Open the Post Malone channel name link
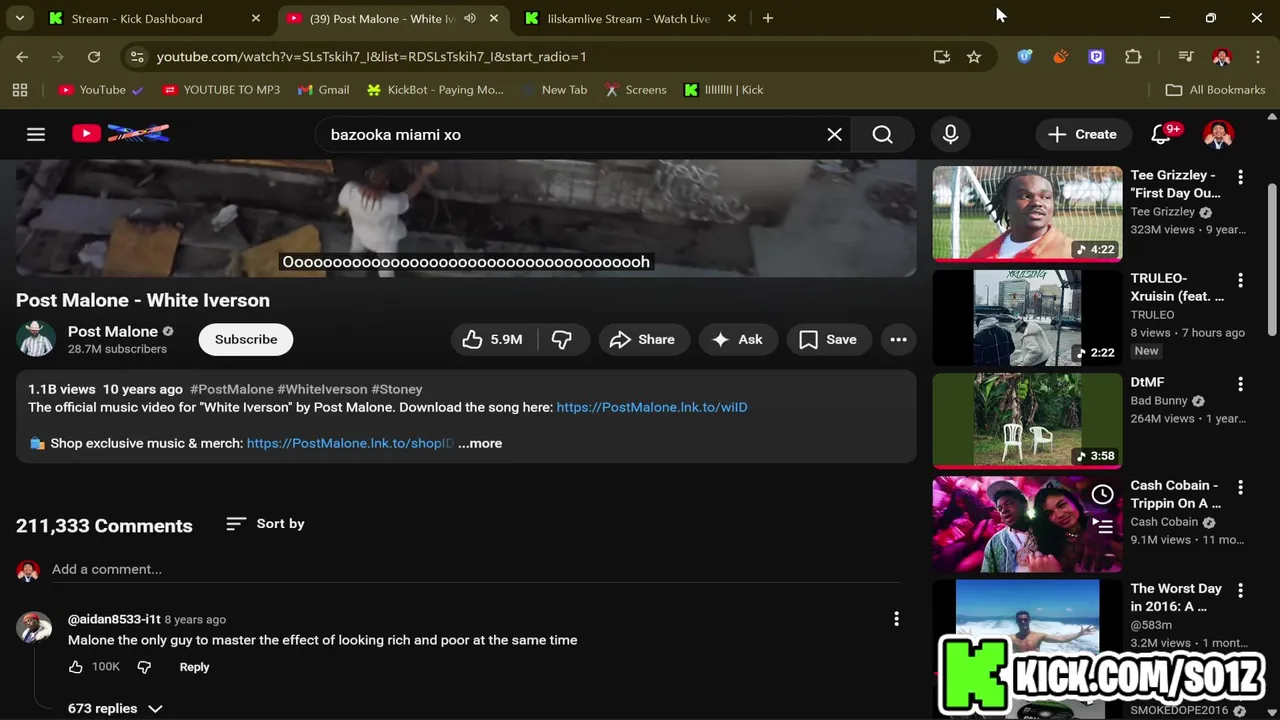The width and height of the screenshot is (1280, 720). point(113,331)
